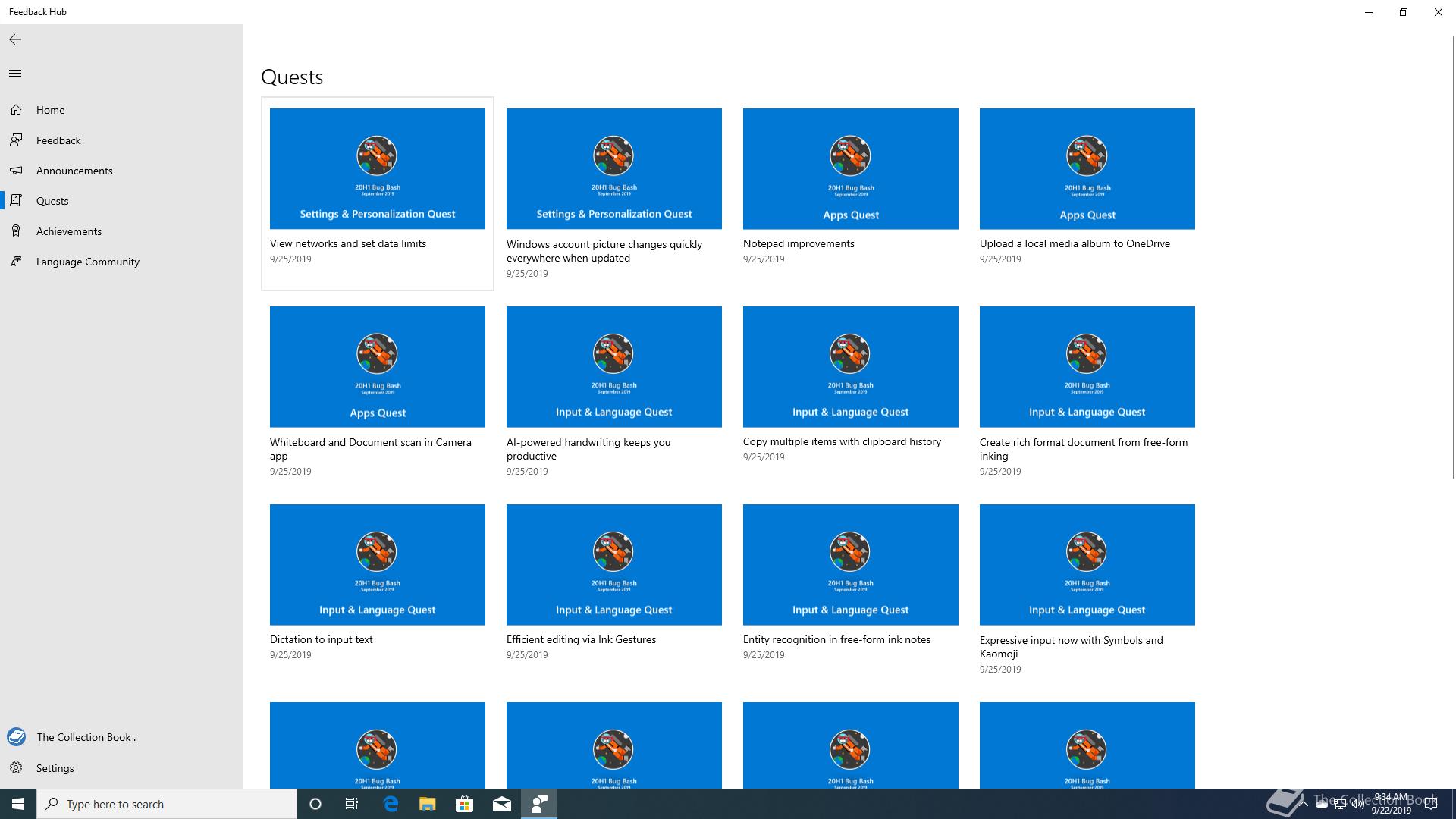The image size is (1456, 819).
Task: Click Feedback Hub taskbar icon
Action: coord(539,804)
